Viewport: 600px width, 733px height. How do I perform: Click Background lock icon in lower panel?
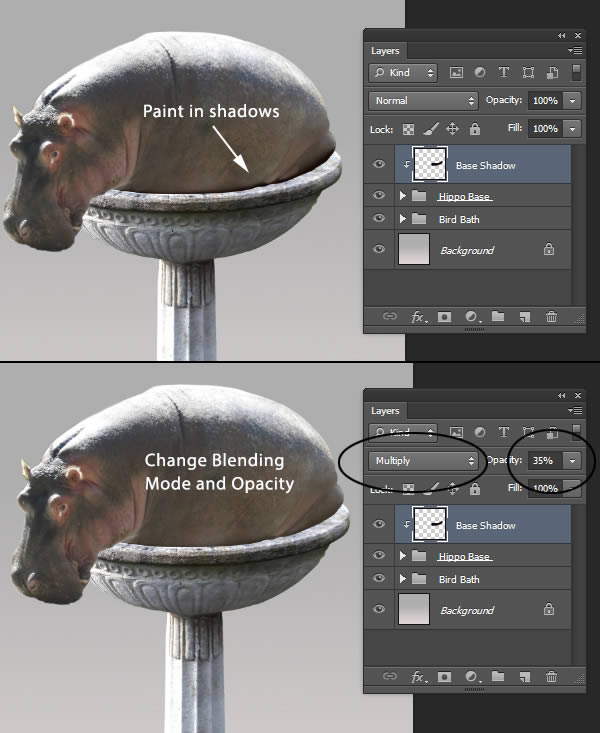549,609
